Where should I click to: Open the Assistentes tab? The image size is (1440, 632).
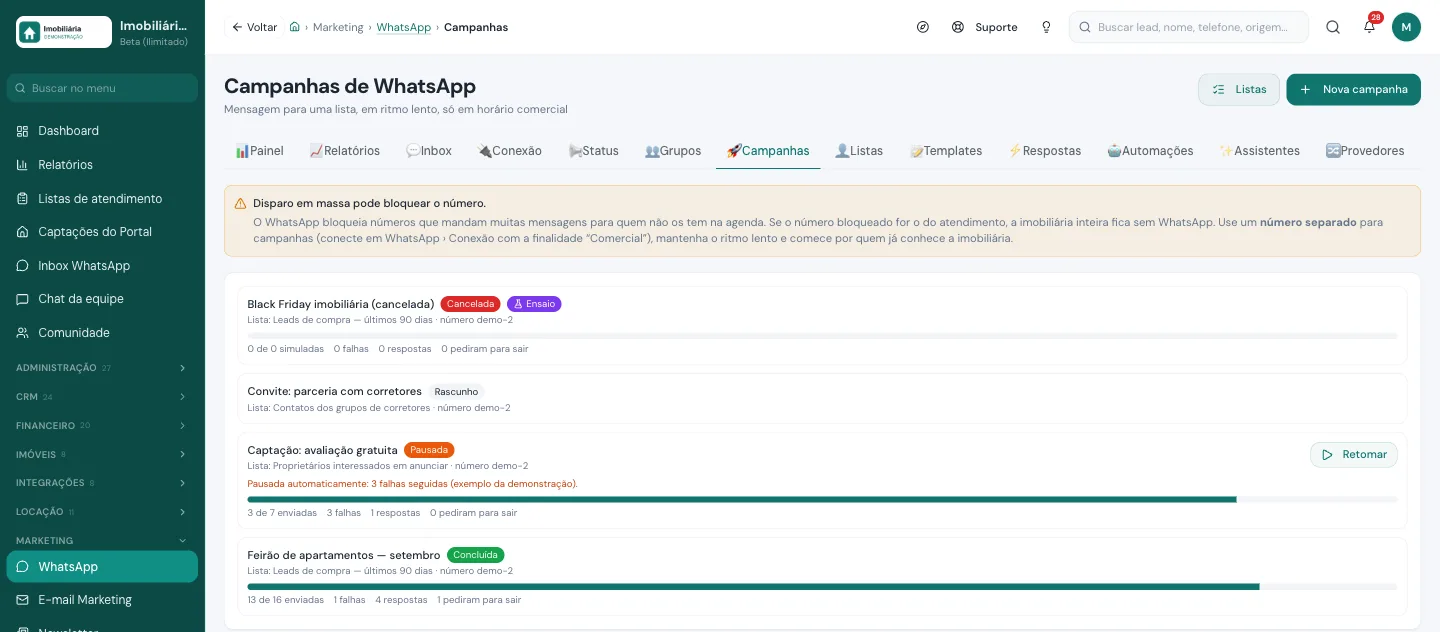pos(1259,151)
